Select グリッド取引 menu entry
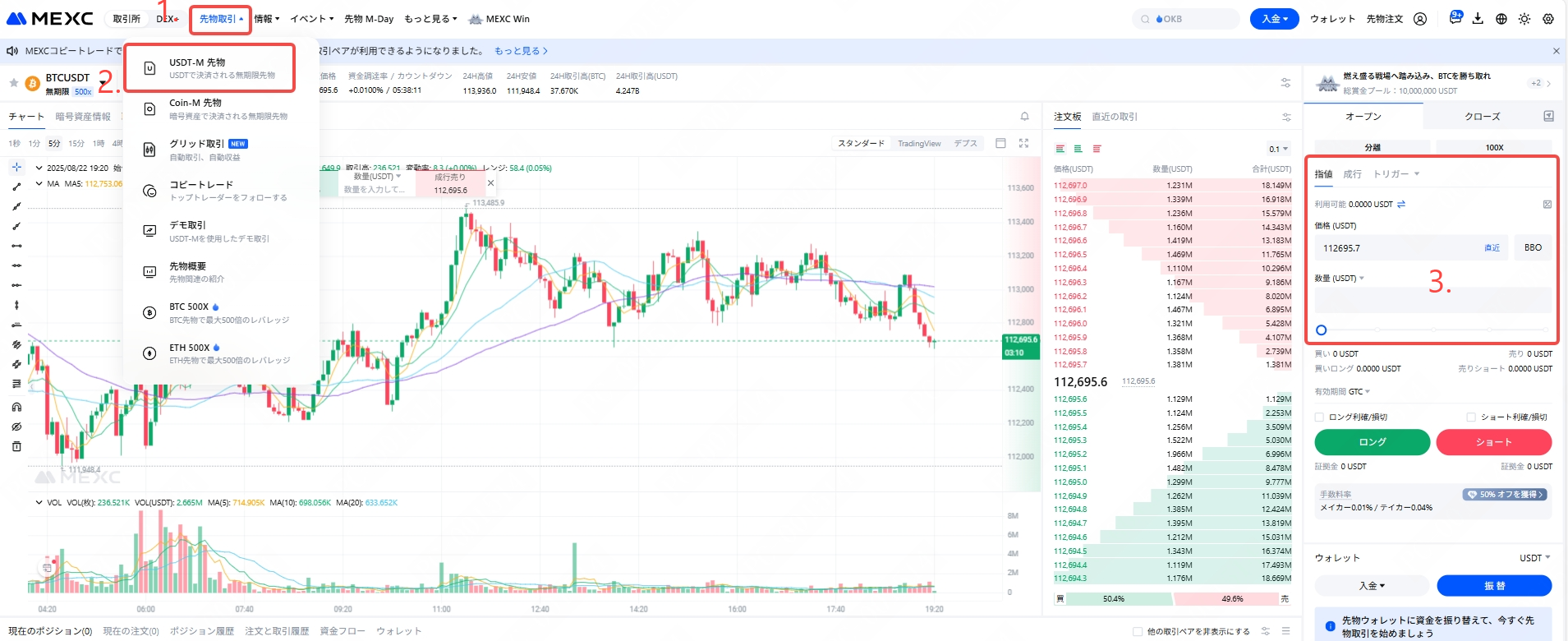 click(220, 150)
